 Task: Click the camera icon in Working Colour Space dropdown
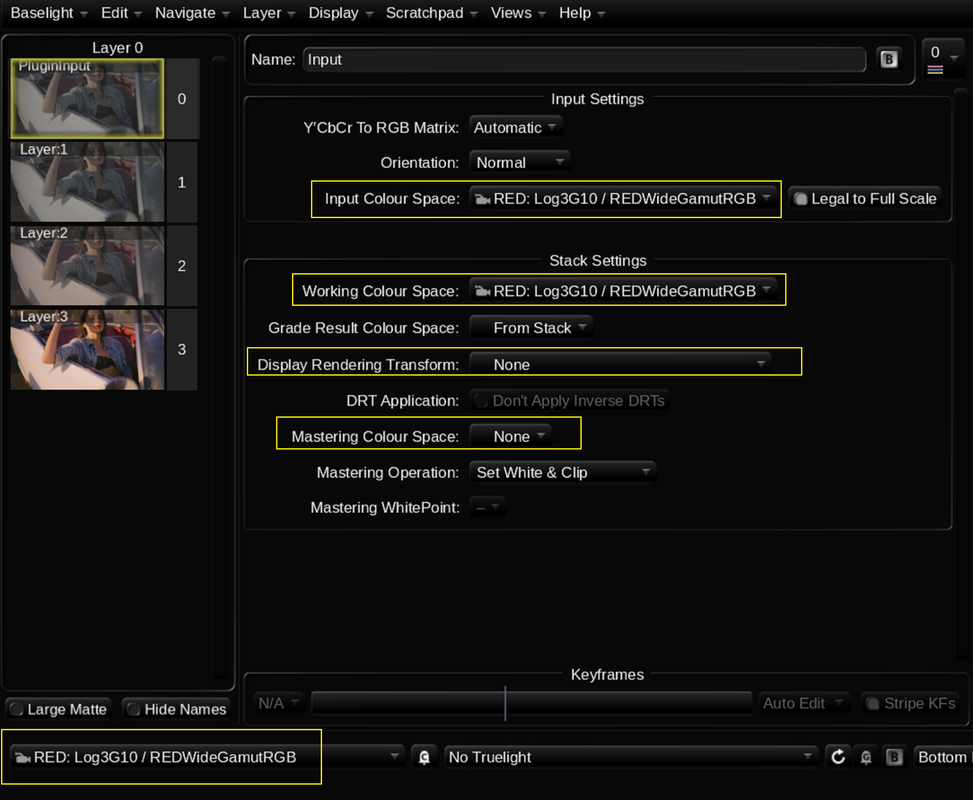[x=482, y=291]
